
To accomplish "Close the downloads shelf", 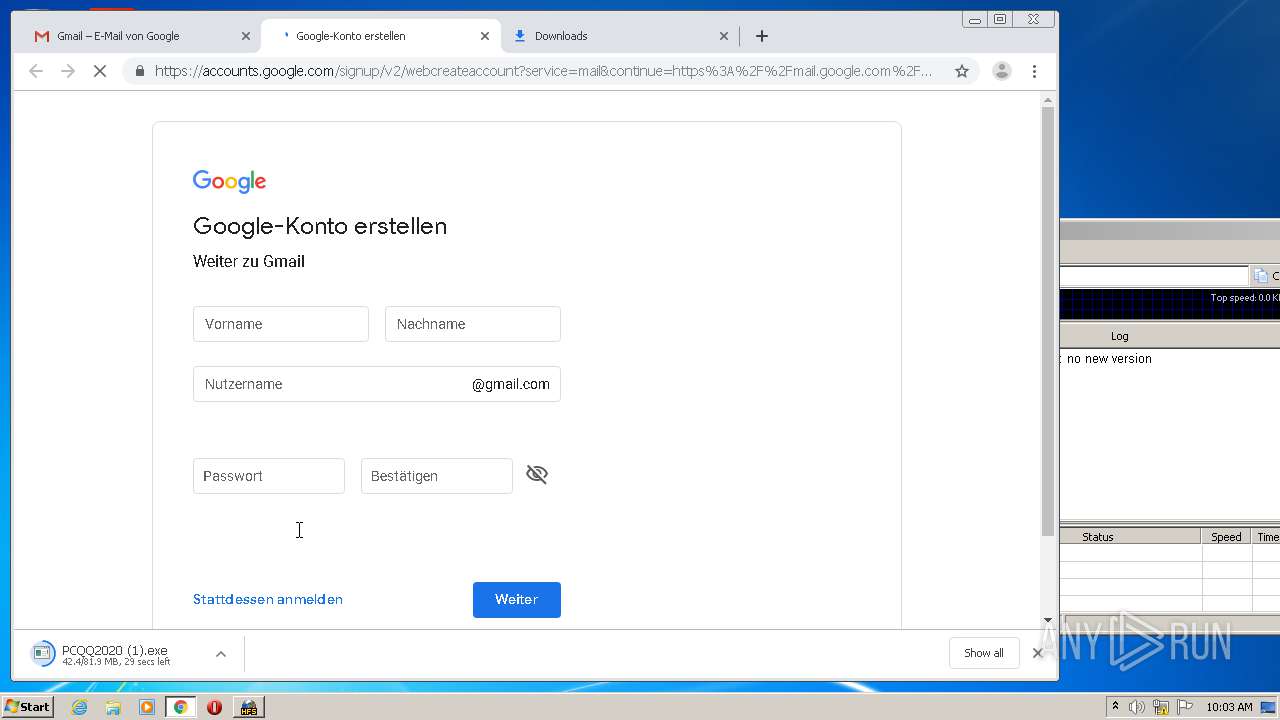I will tap(1037, 653).
